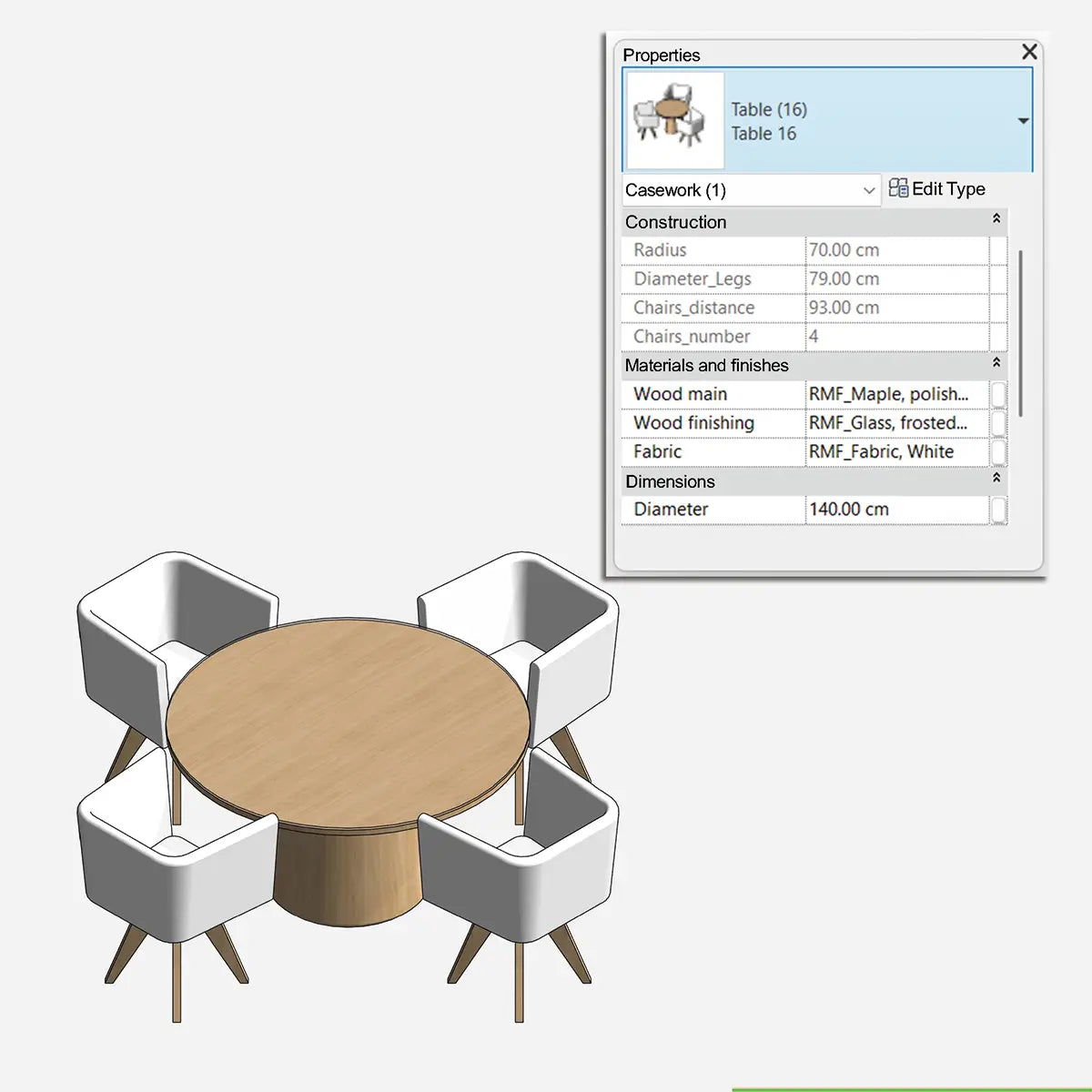Select the Table 16 type name text
Viewport: 1092px width, 1092px height.
tap(763, 134)
